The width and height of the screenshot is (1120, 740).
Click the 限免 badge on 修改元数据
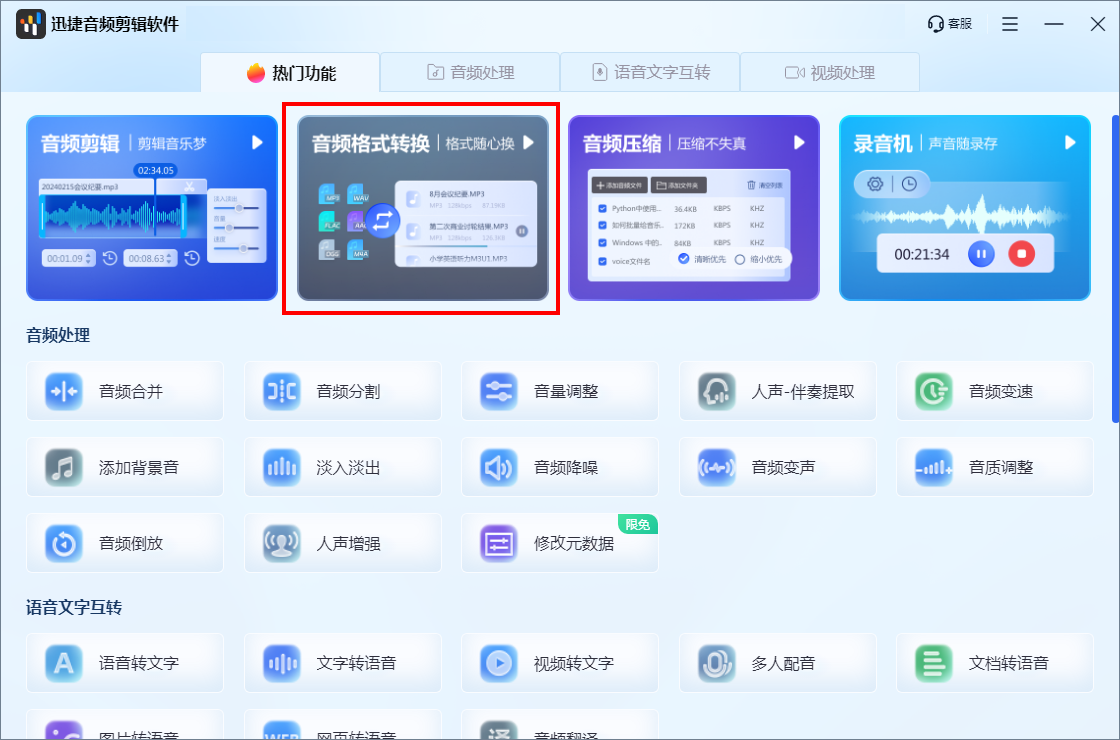[x=637, y=525]
